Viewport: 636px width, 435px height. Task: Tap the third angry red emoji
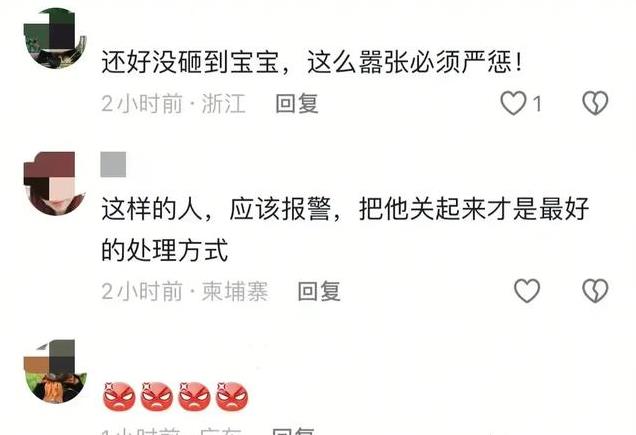pyautogui.click(x=194, y=396)
